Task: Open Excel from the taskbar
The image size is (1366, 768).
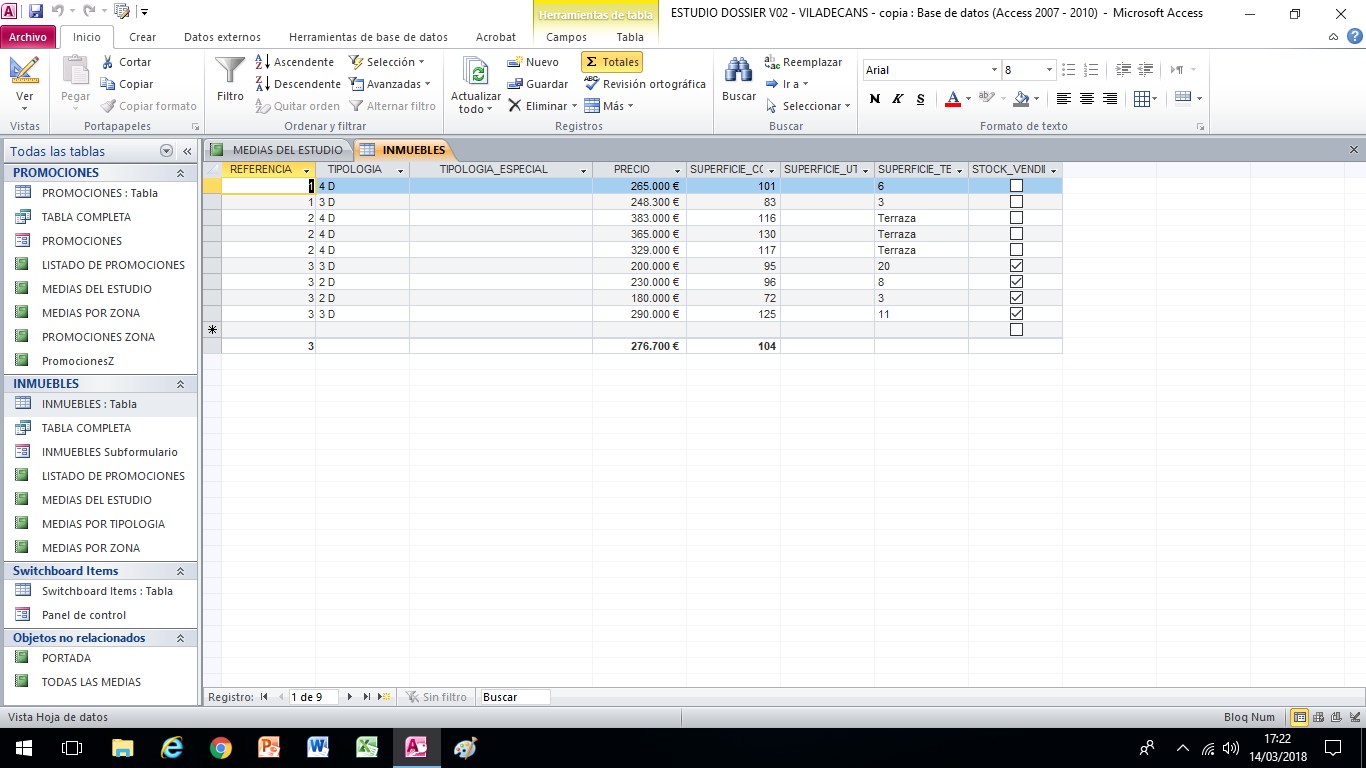Action: tap(367, 747)
